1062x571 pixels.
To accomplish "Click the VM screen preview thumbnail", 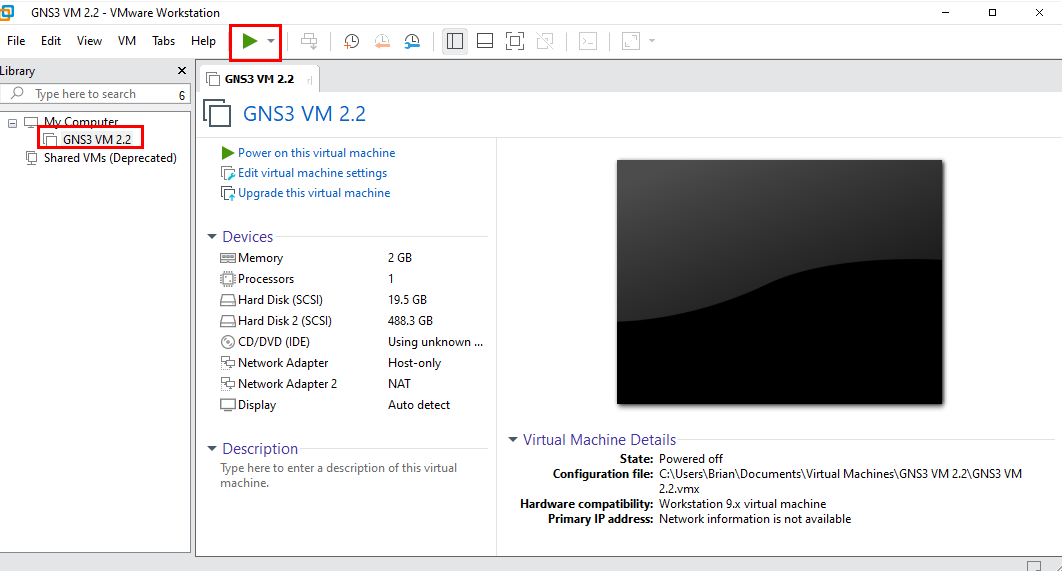I will 779,282.
